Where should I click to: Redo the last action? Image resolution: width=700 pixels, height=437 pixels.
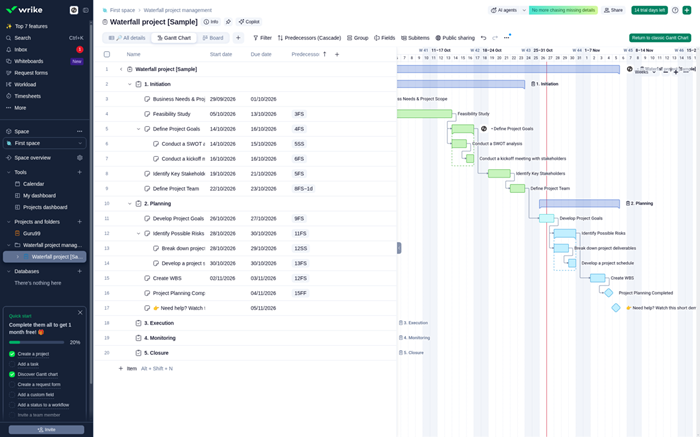coord(495,38)
